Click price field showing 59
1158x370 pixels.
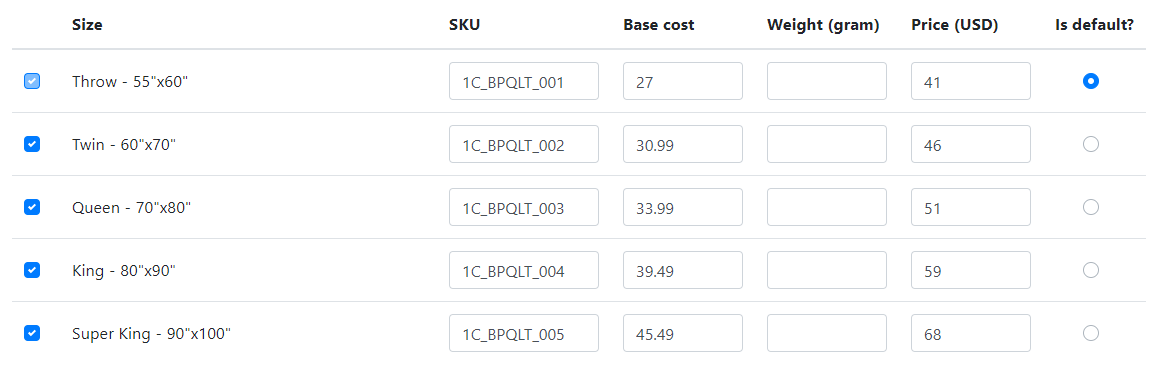pyautogui.click(x=971, y=270)
